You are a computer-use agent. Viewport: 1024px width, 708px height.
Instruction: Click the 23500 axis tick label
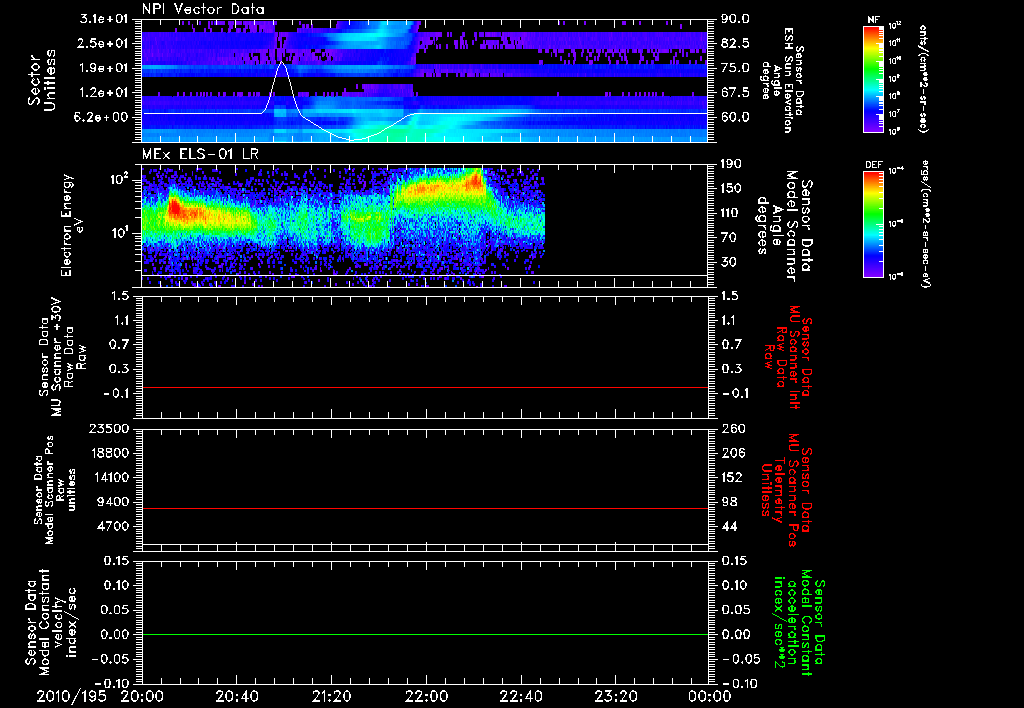[x=108, y=428]
